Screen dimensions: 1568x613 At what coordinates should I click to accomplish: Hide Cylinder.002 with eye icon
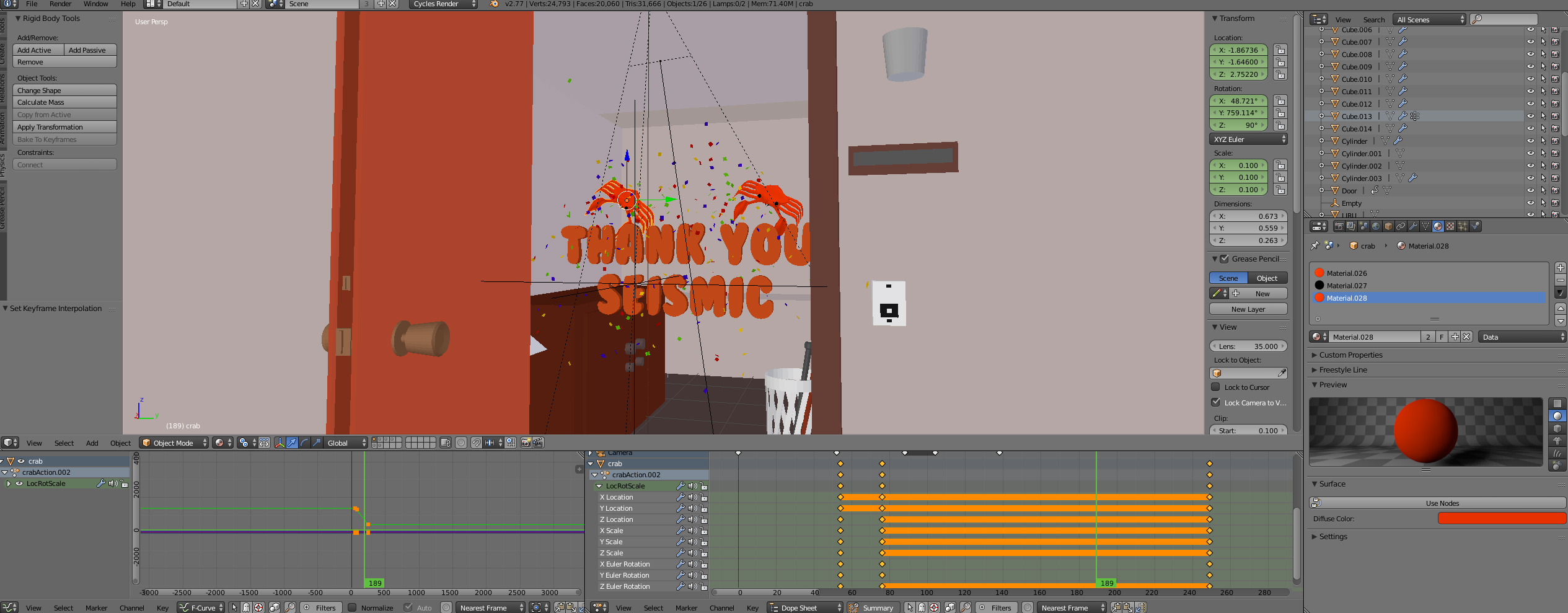click(x=1530, y=165)
